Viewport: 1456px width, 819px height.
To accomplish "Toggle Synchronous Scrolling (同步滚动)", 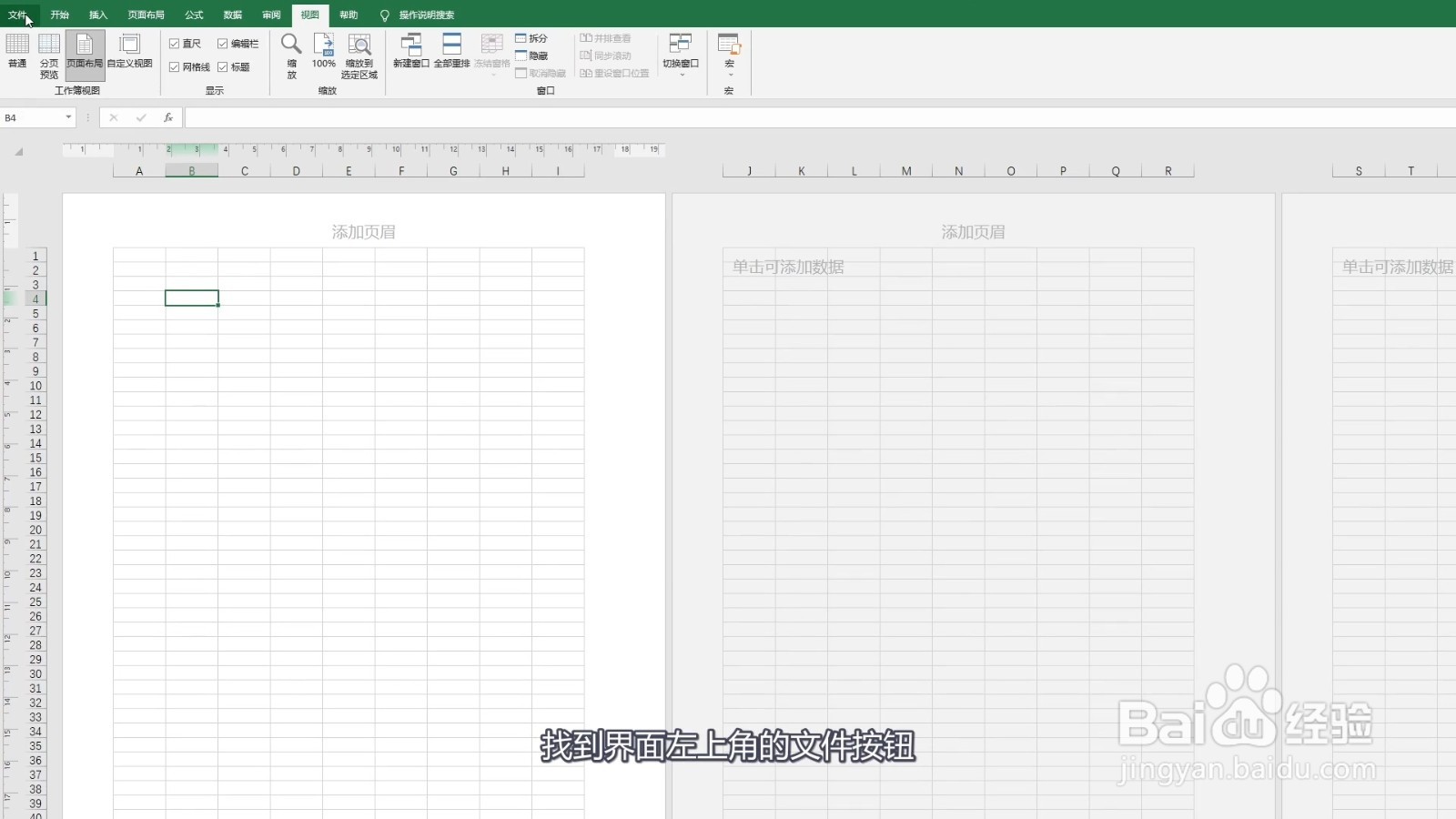I will 605,56.
